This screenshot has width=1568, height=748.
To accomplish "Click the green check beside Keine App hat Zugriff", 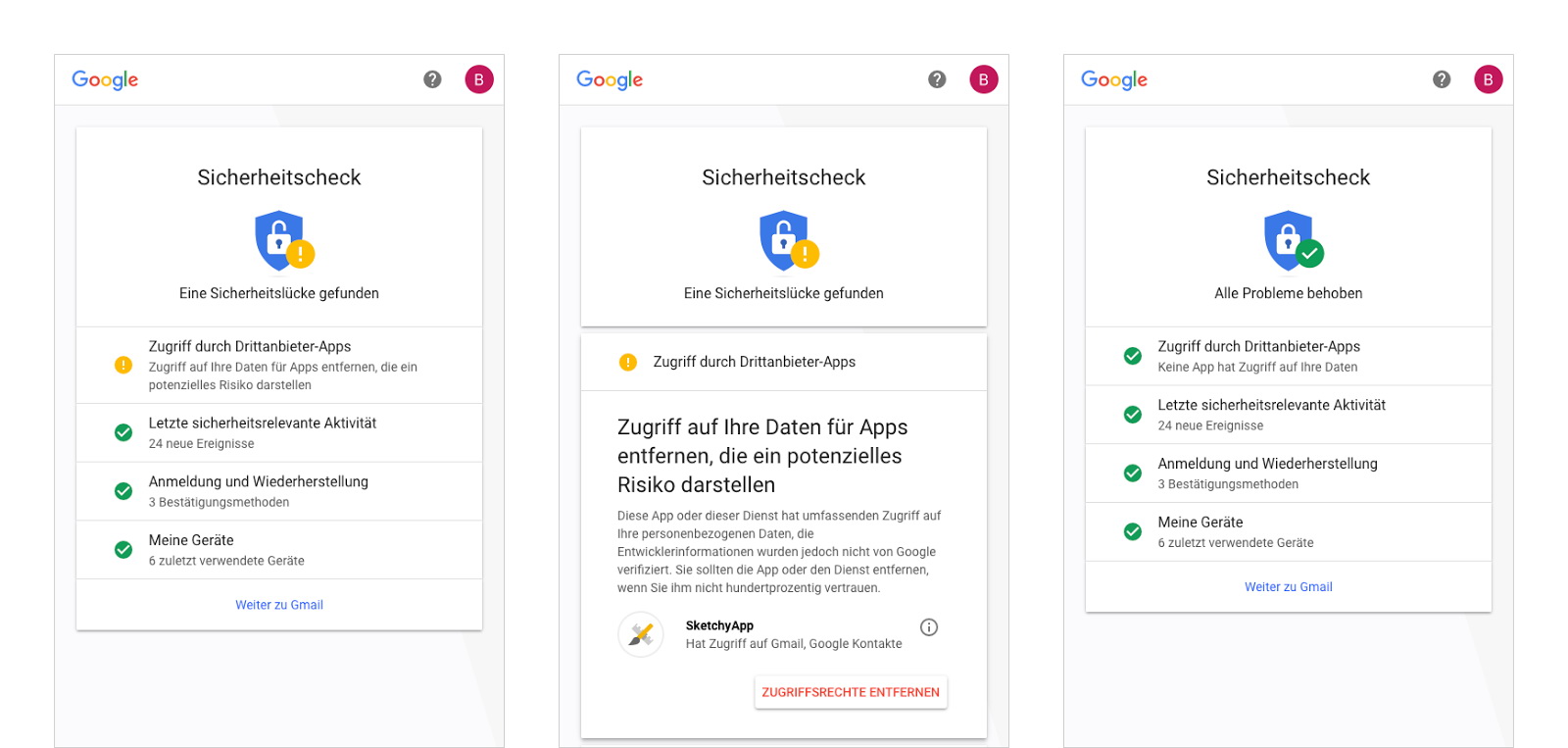I will pyautogui.click(x=1132, y=356).
